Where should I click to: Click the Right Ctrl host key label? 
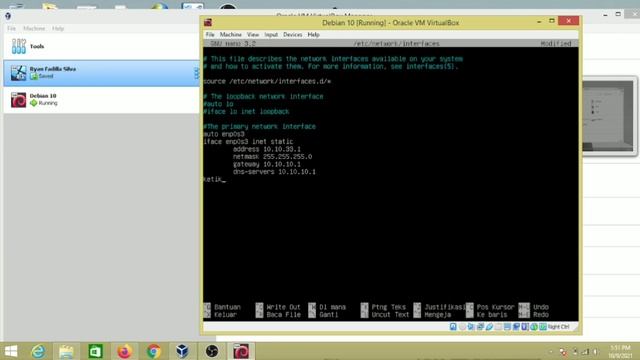pos(558,327)
